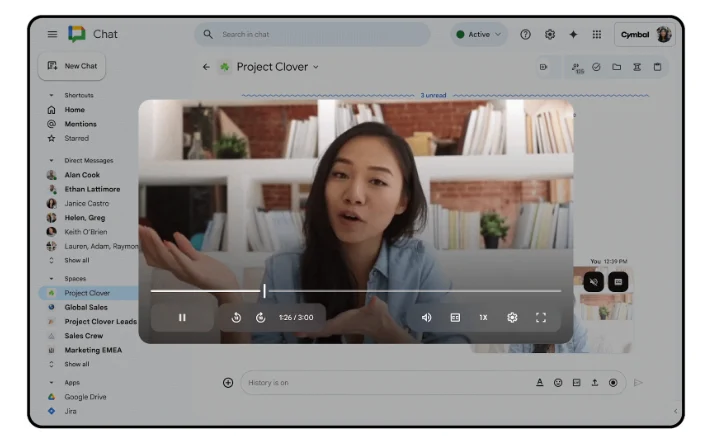Screen dimensions: 702x439
Task: Open the Gemini sparkle icon
Action: coord(573,34)
